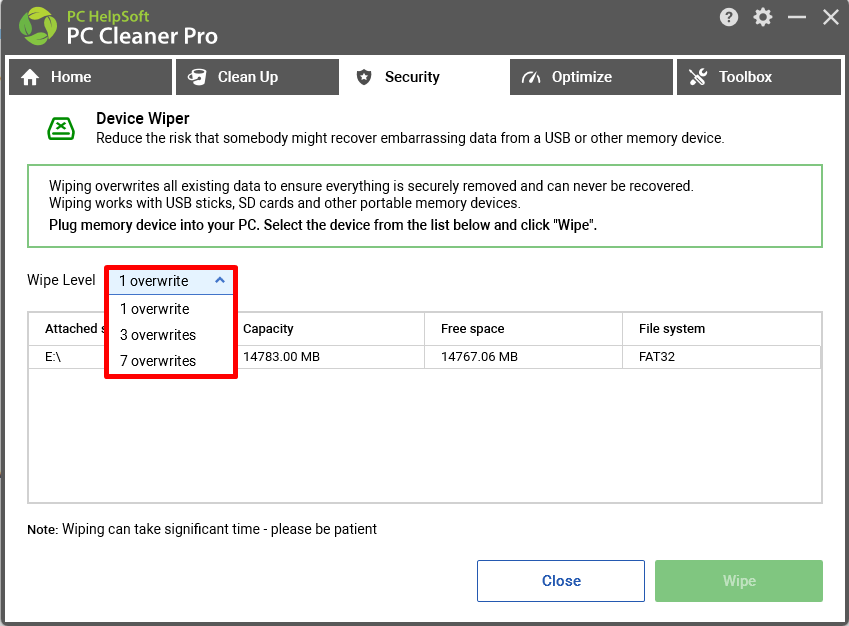Choose 3 overwrites wipe level
849x626 pixels.
point(171,335)
